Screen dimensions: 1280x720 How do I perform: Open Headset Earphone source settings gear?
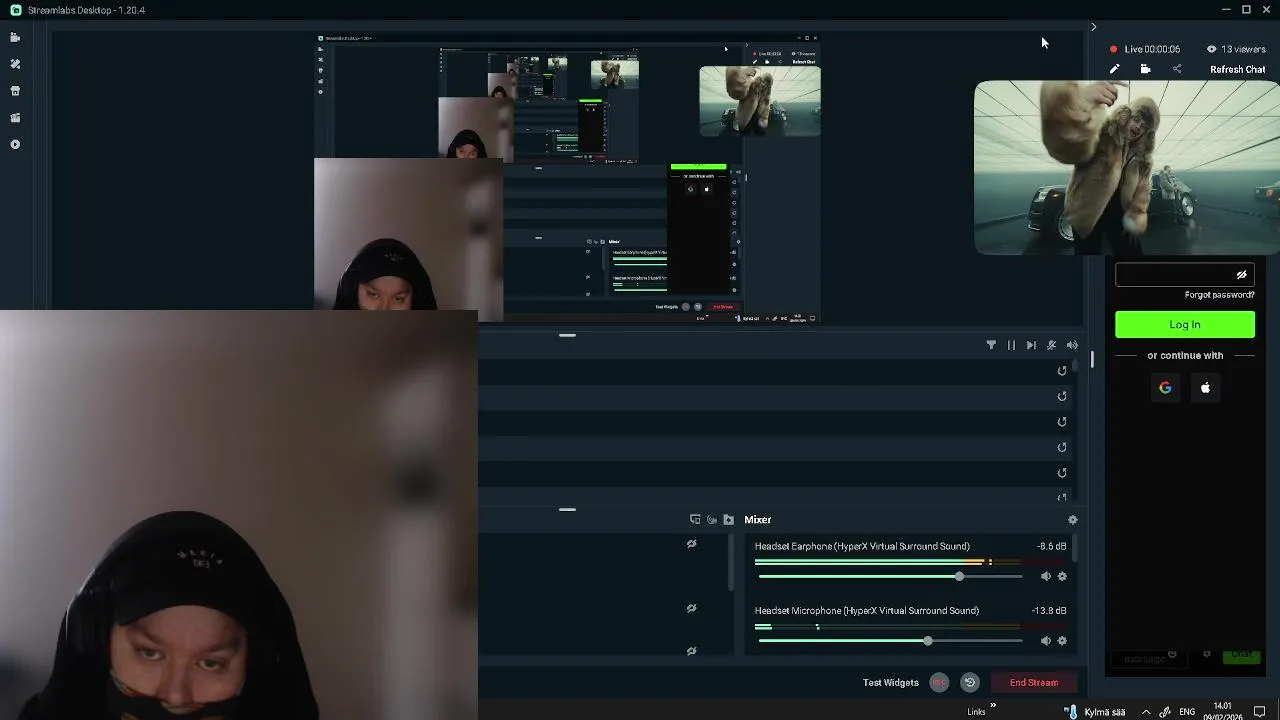click(1062, 577)
